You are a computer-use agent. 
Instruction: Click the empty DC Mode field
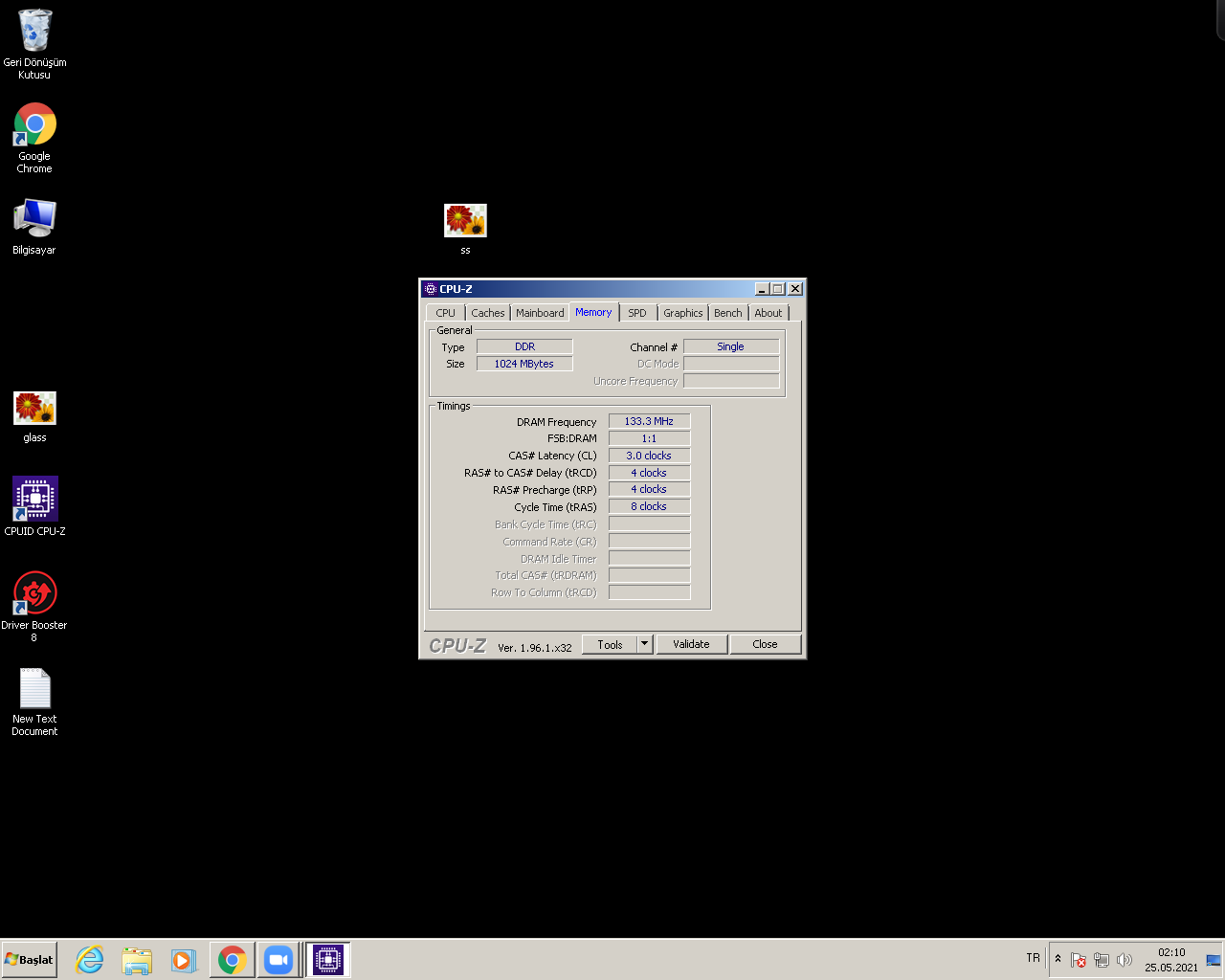(731, 364)
